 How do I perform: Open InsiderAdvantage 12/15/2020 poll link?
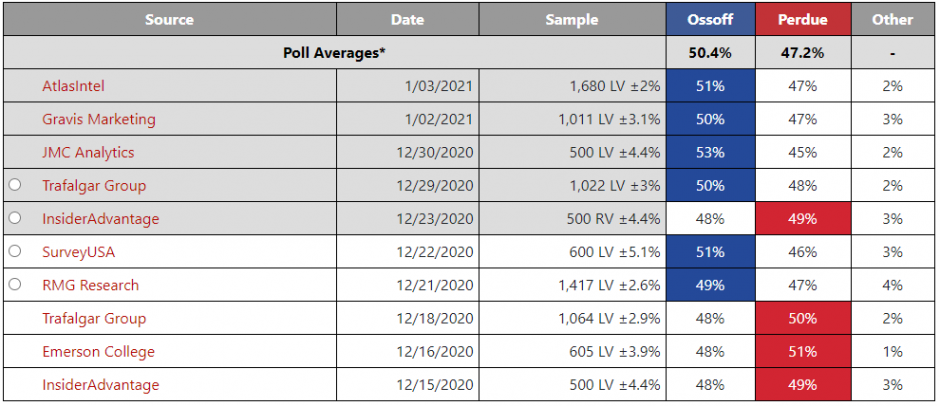pyautogui.click(x=100, y=384)
